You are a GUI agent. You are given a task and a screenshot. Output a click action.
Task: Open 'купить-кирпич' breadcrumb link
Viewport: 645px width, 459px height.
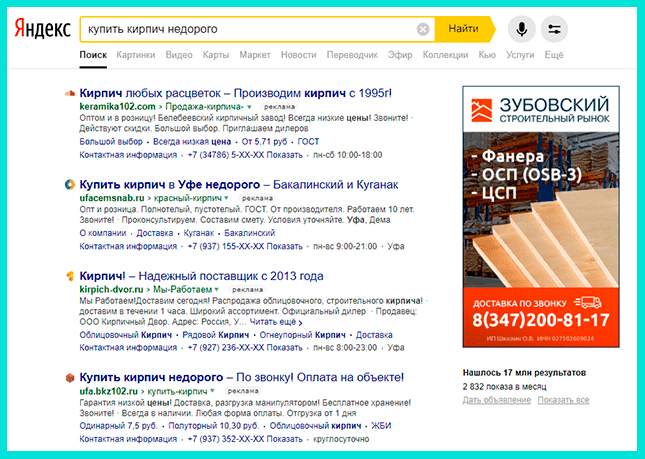click(x=177, y=391)
